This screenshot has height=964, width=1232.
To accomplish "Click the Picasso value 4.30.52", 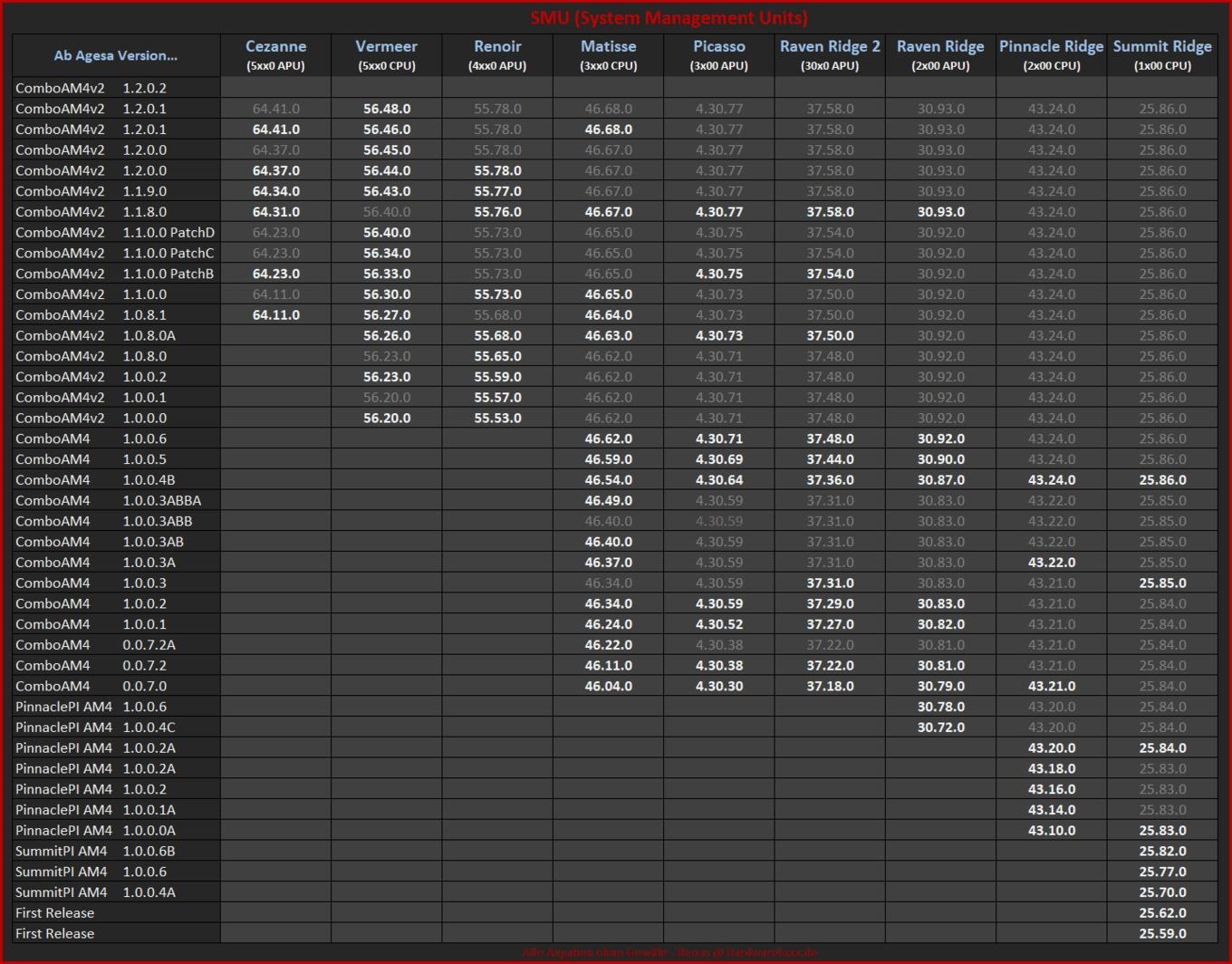I will (719, 624).
